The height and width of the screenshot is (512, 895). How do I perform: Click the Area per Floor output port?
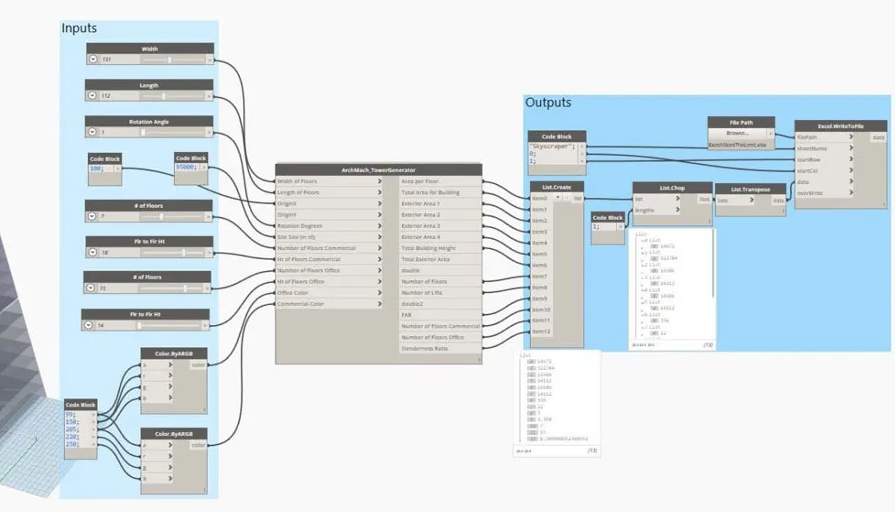(x=440, y=181)
